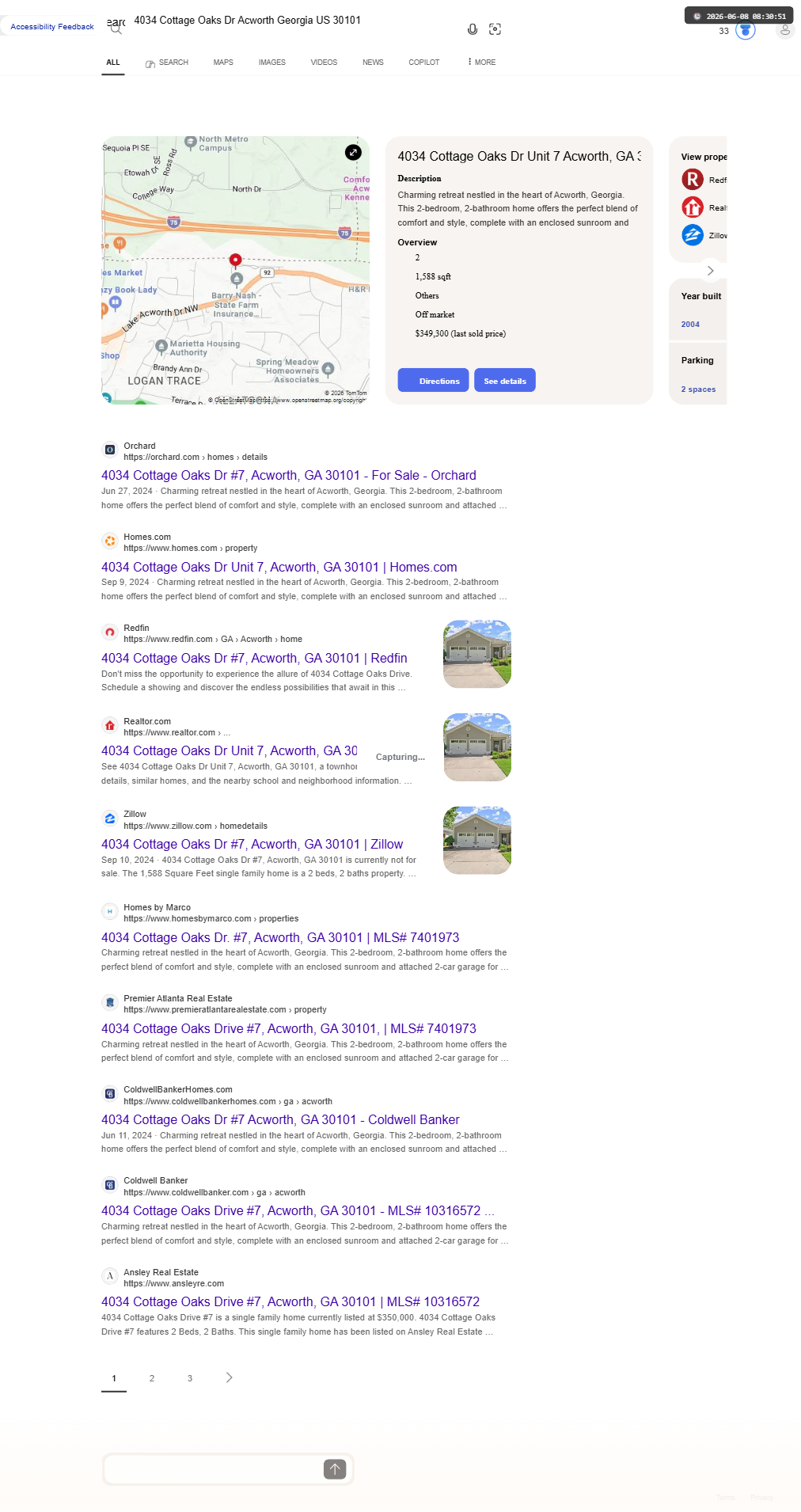Open Ansley Real Estate MLS# 10316572 link

290,1301
